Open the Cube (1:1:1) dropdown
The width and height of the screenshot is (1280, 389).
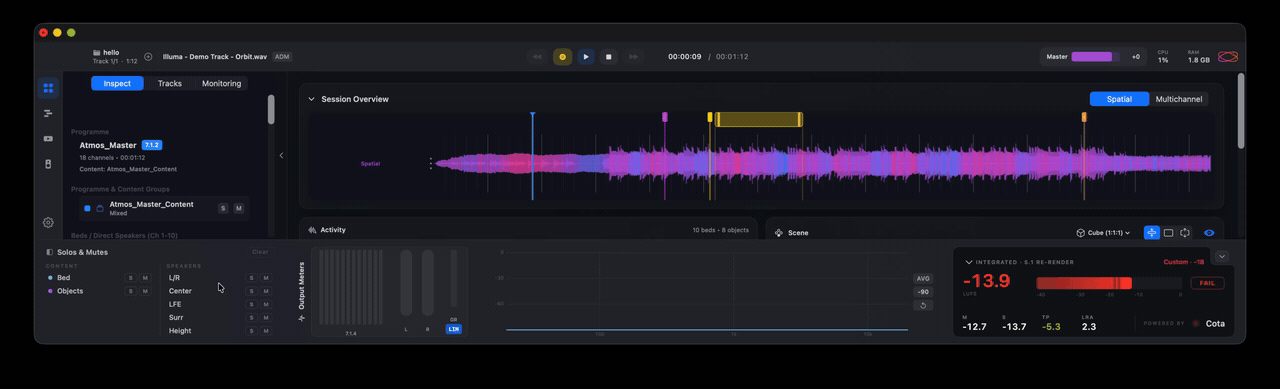coord(1103,233)
